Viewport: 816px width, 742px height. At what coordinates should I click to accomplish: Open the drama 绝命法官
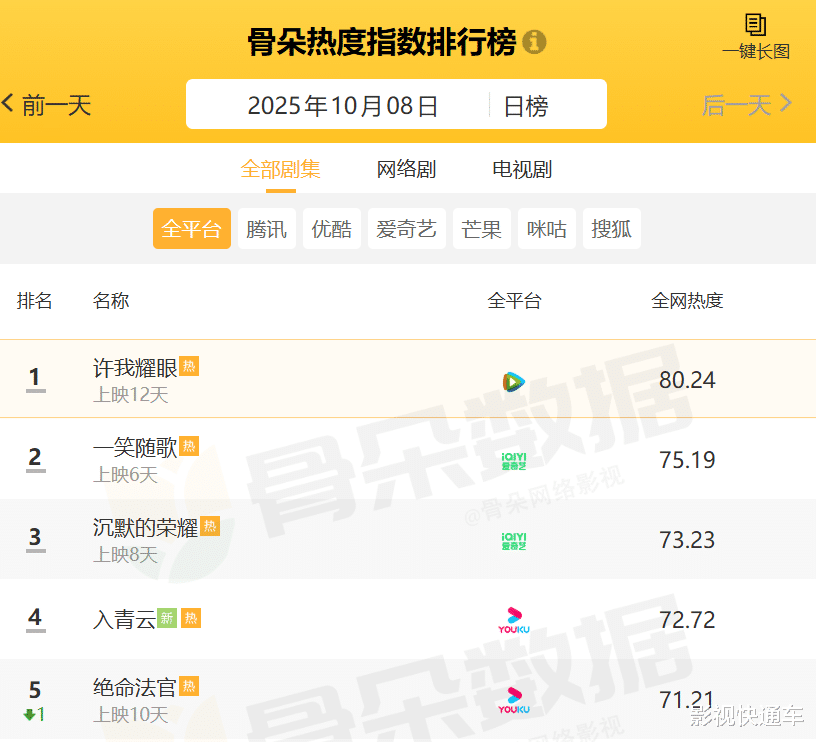(x=135, y=687)
